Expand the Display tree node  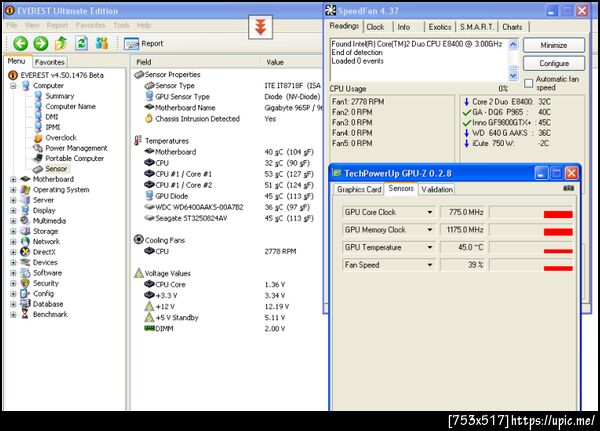click(x=13, y=211)
